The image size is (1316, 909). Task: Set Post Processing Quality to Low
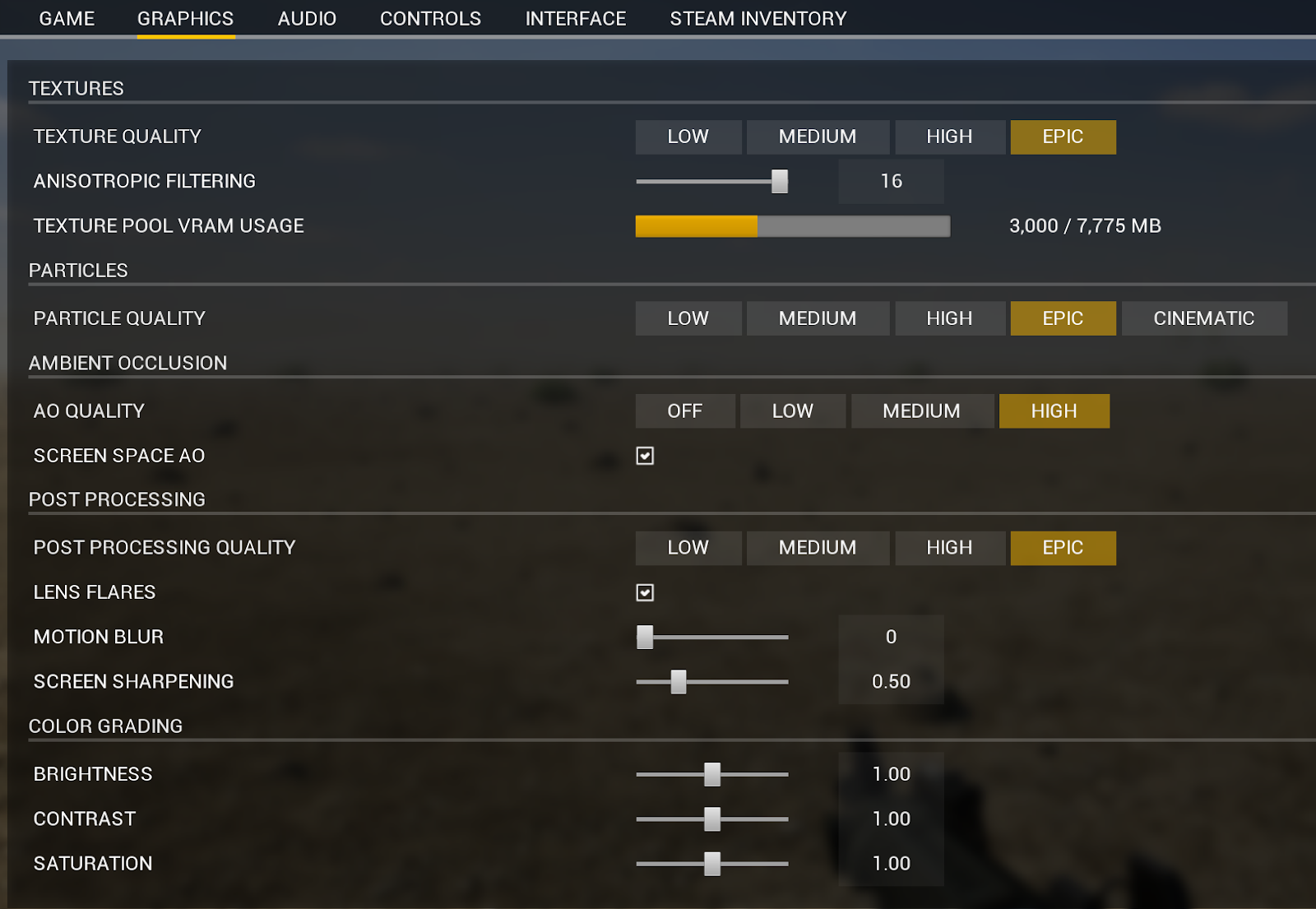tap(688, 548)
